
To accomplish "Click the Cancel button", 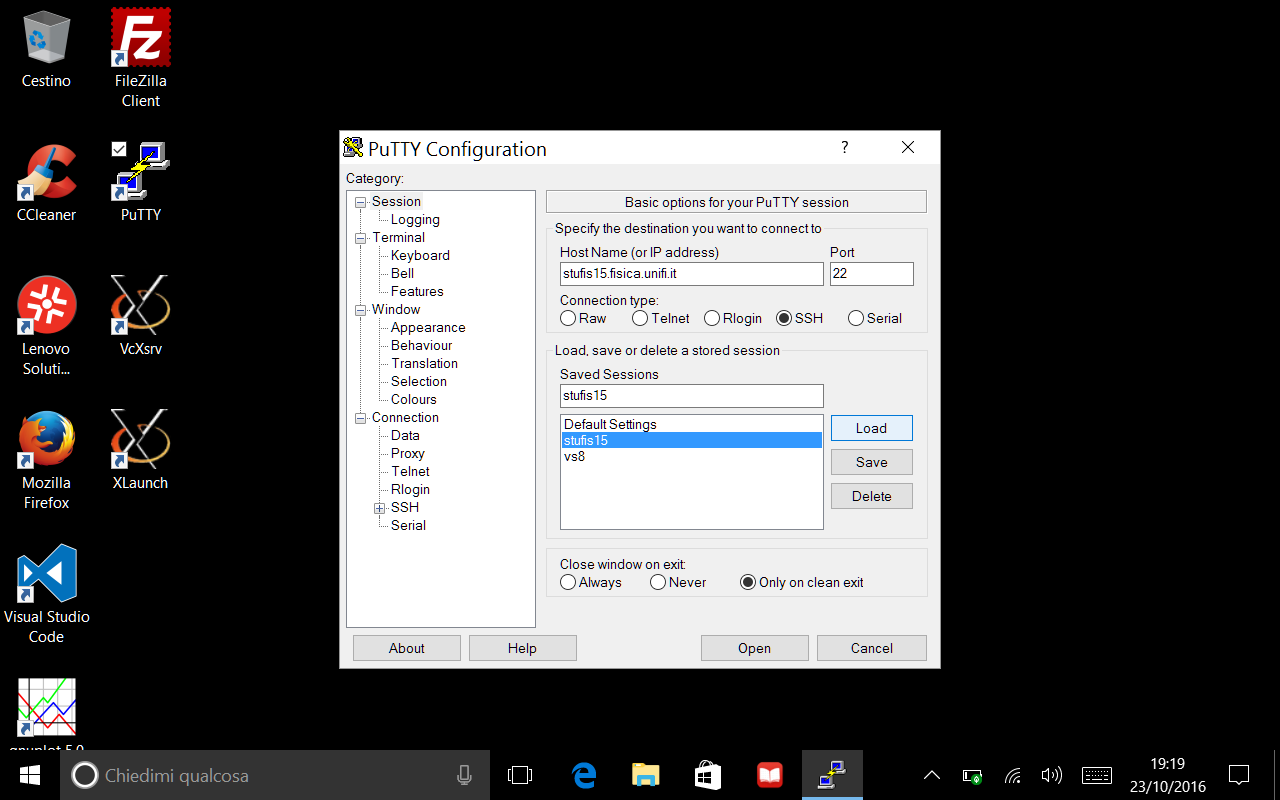I will tap(871, 648).
